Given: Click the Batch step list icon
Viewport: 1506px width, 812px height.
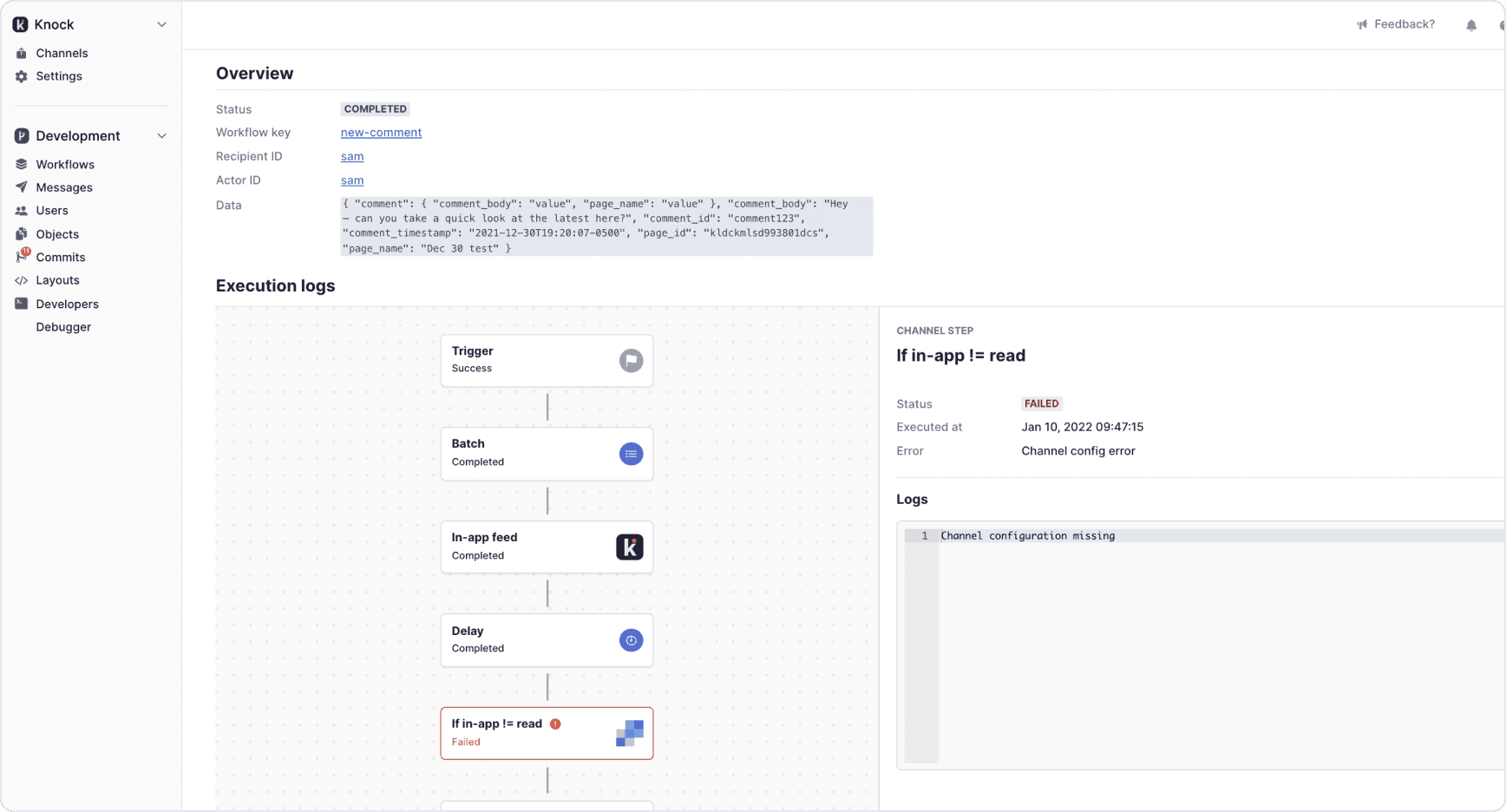Looking at the screenshot, I should point(631,454).
